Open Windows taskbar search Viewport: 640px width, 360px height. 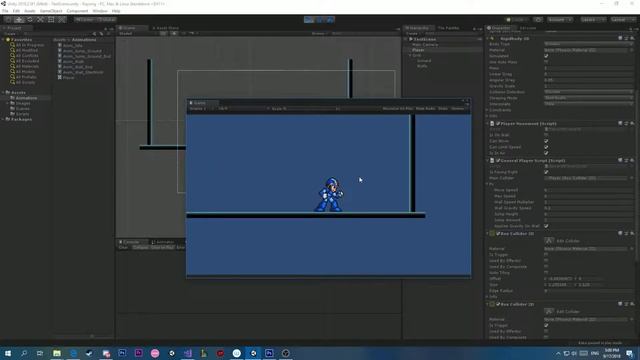point(24,353)
